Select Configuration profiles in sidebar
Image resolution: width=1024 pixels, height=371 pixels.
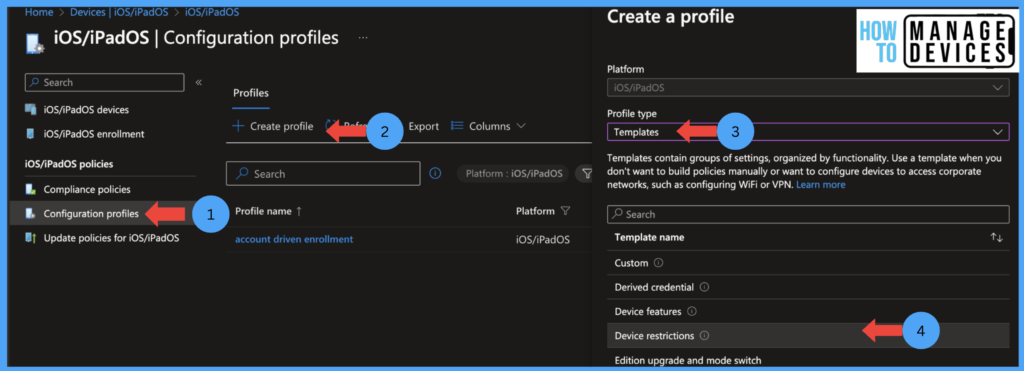[x=91, y=214]
